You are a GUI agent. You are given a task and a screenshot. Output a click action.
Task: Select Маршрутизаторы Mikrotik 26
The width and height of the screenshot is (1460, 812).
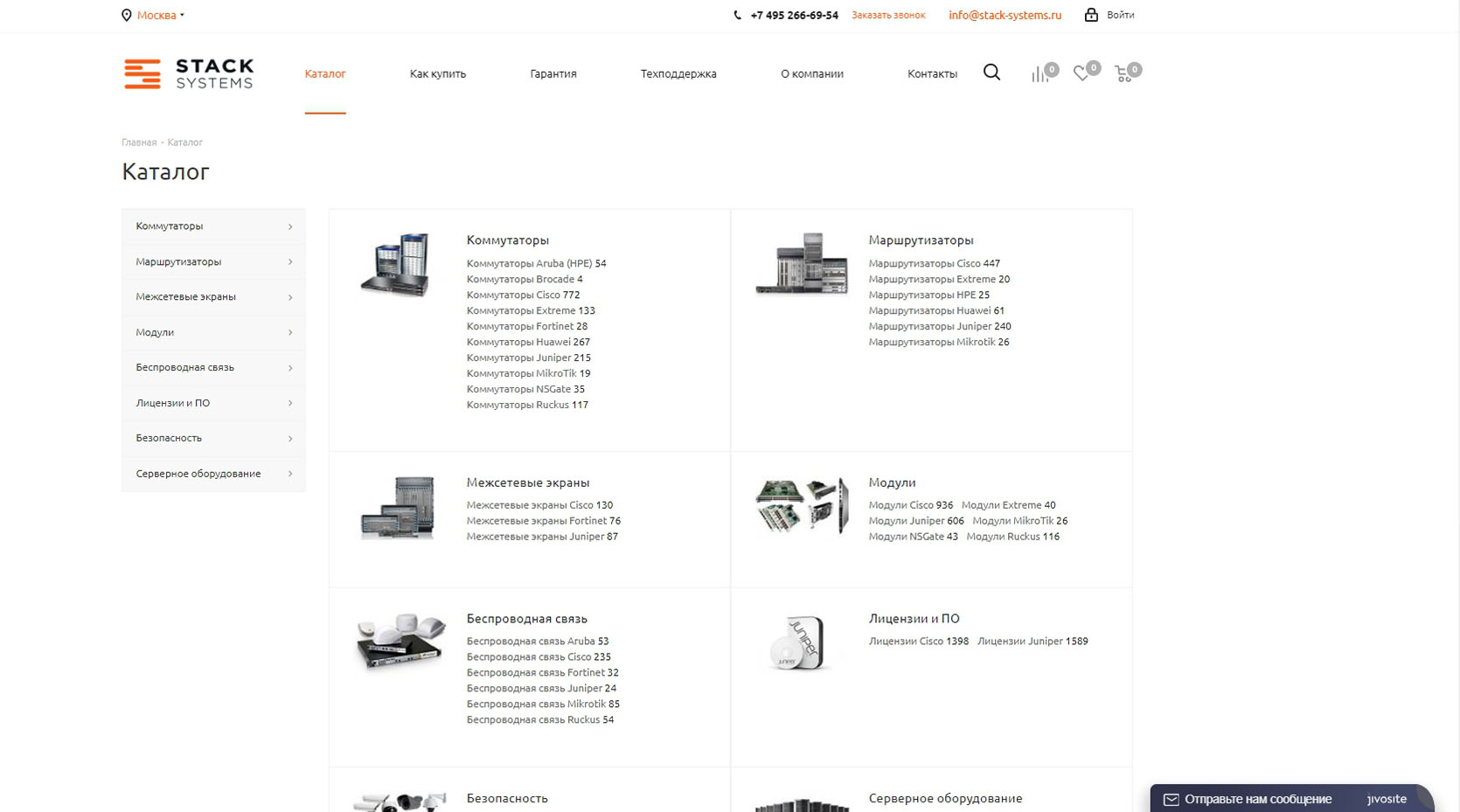tap(939, 342)
